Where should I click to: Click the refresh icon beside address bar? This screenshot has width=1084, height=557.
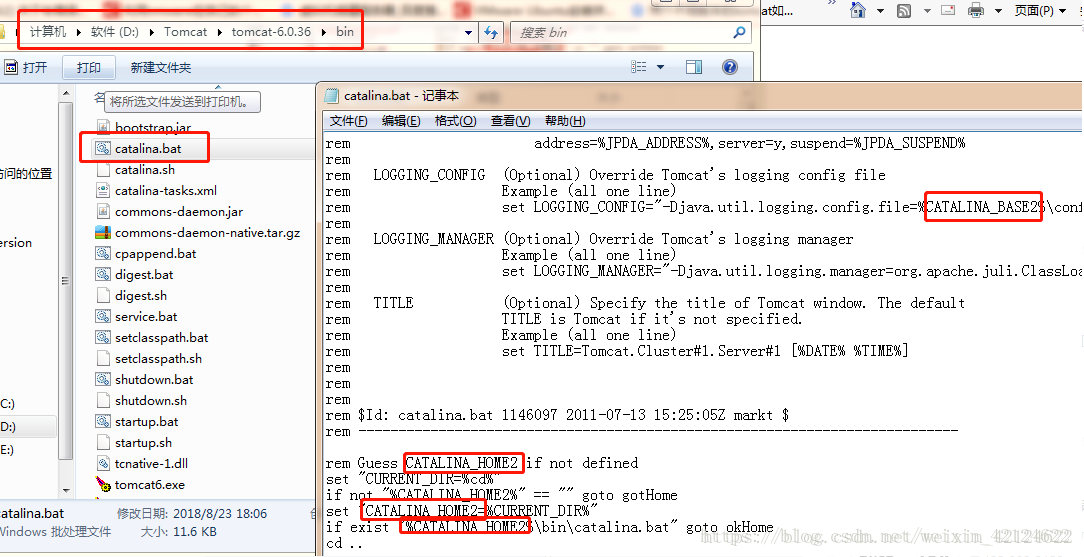tap(491, 32)
